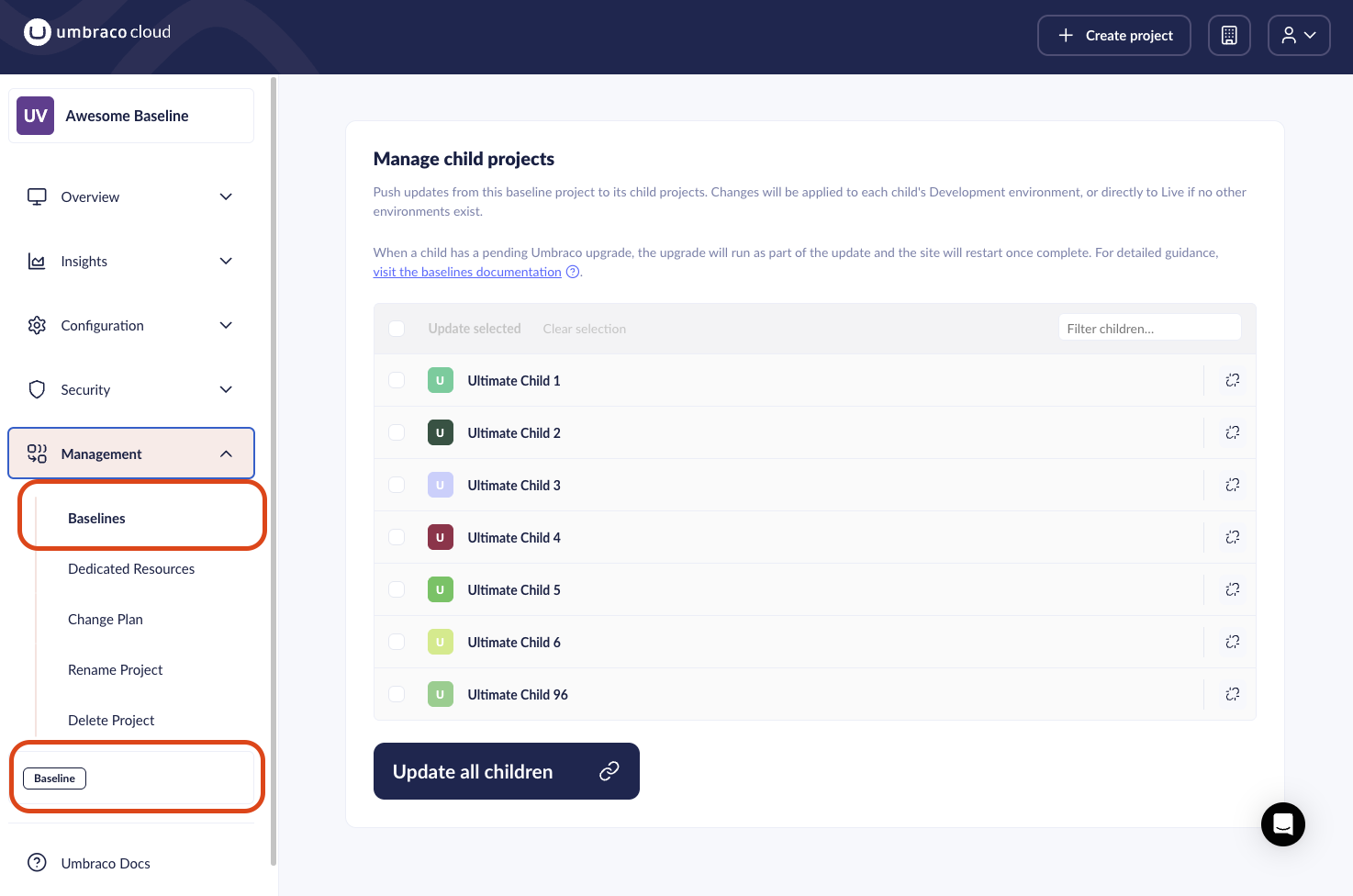Expand the Overview section chevron
Viewport: 1353px width, 896px height.
point(226,196)
